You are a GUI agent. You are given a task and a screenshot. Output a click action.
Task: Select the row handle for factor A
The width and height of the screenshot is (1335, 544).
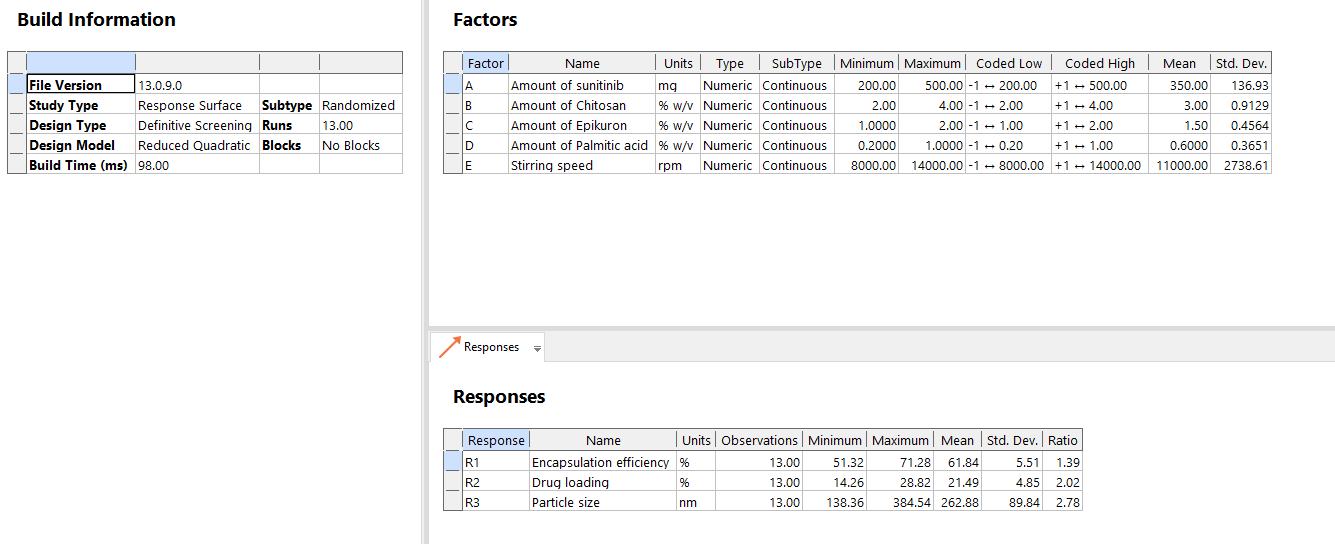453,86
